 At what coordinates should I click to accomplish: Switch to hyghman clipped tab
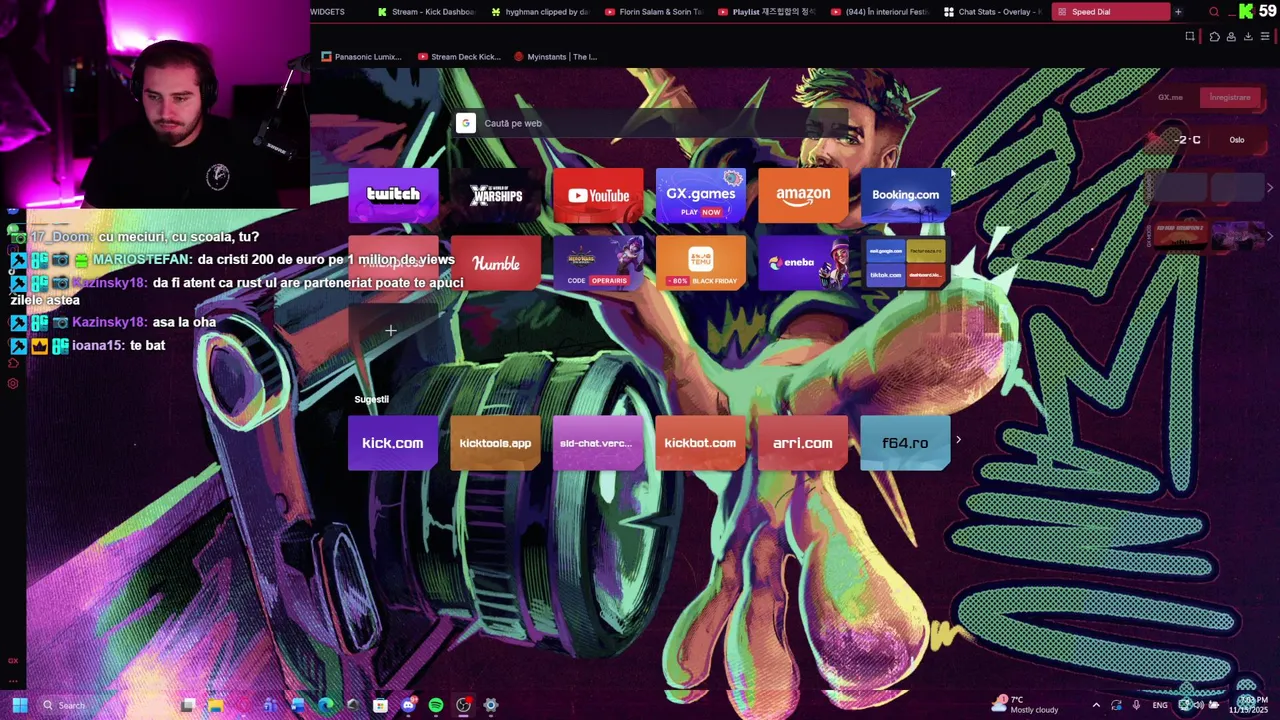tap(539, 12)
